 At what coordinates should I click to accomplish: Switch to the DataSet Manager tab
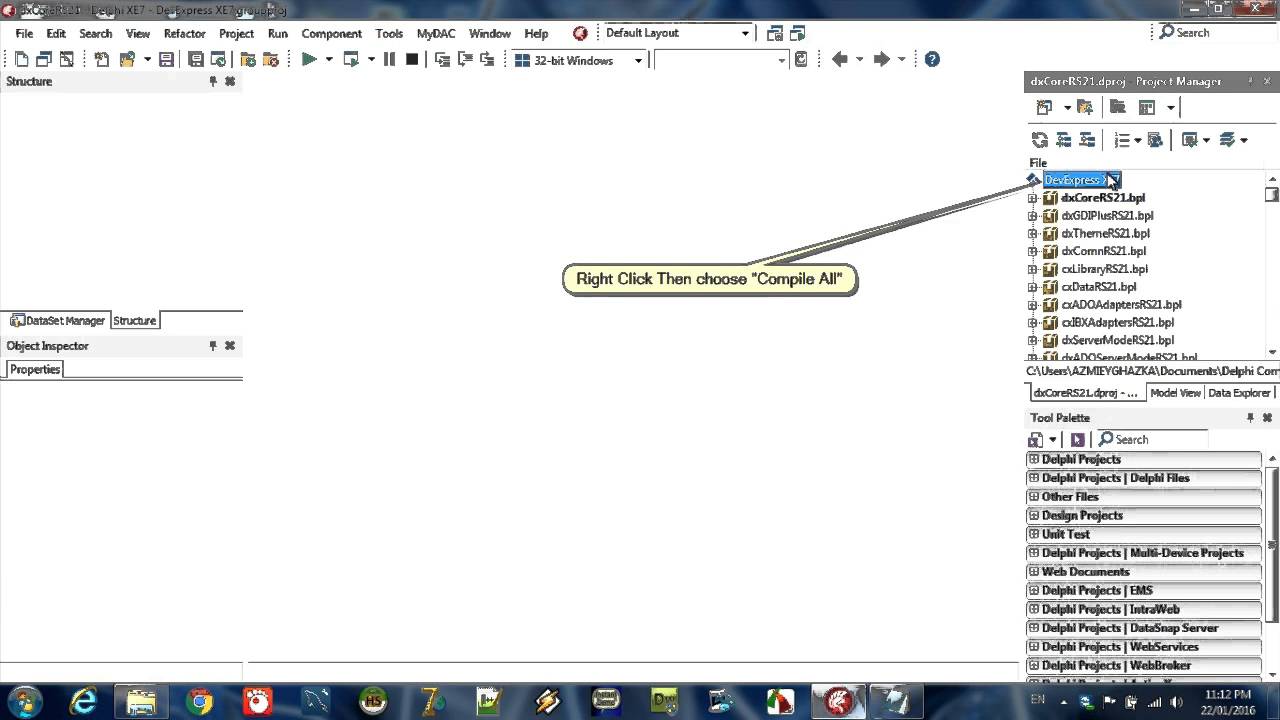pyautogui.click(x=57, y=320)
